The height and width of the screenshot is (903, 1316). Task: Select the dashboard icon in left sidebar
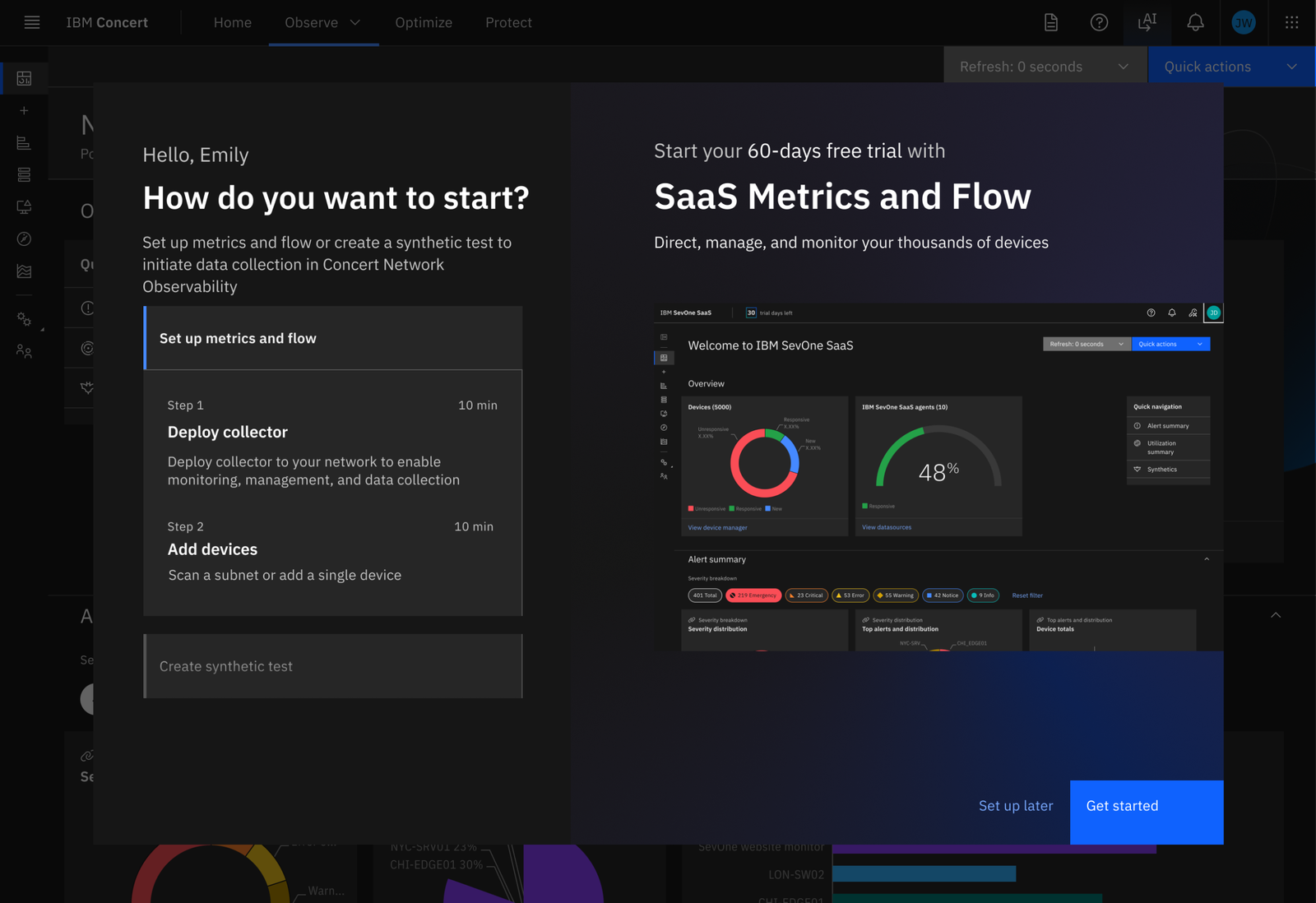click(24, 78)
